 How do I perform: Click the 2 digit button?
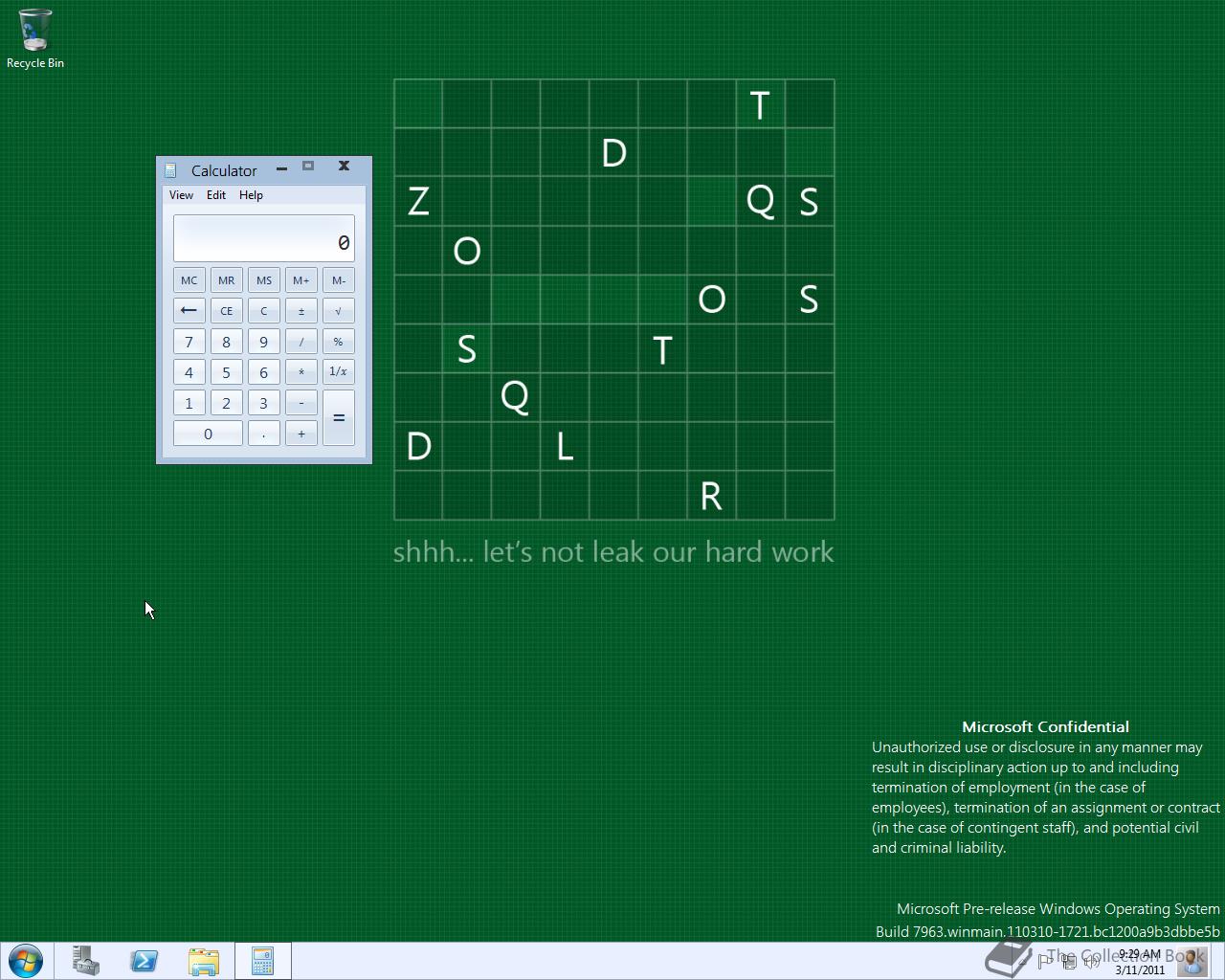click(x=226, y=403)
